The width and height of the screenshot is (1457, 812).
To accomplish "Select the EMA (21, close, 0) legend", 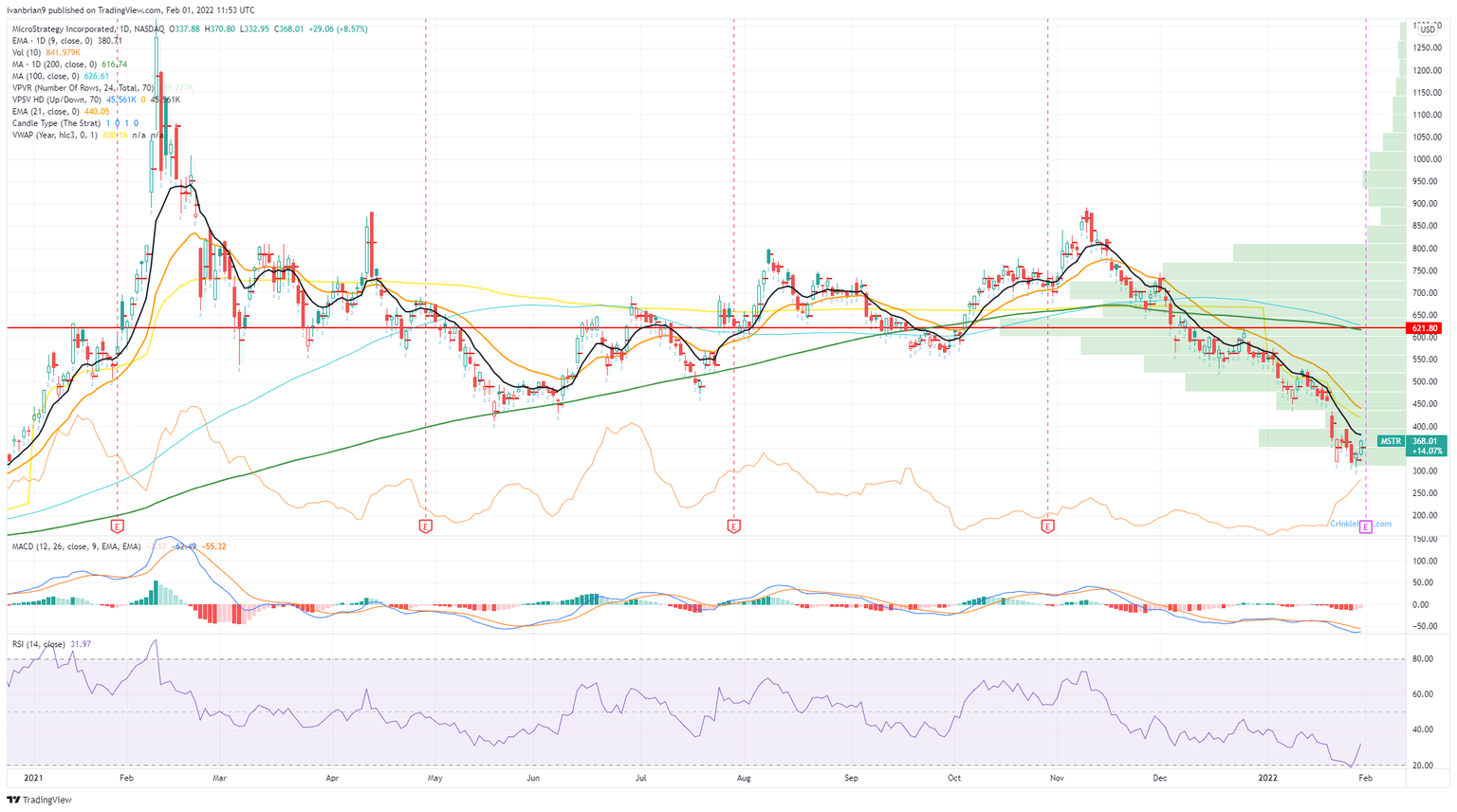I will pyautogui.click(x=46, y=112).
